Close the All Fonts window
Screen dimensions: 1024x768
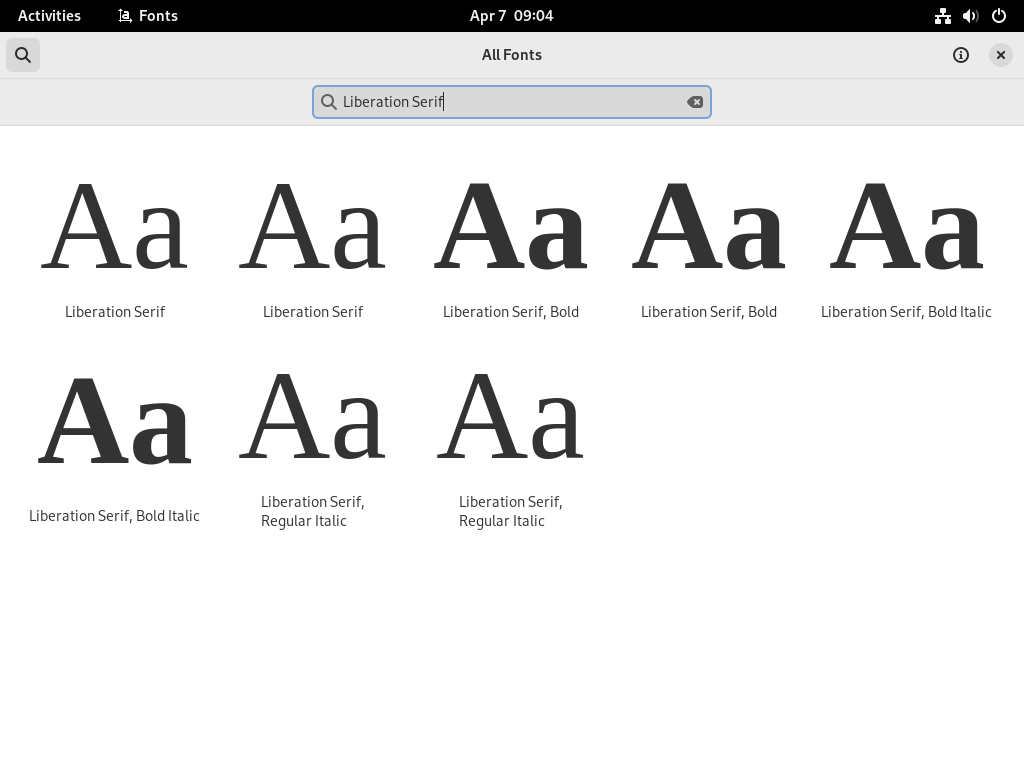point(1000,55)
